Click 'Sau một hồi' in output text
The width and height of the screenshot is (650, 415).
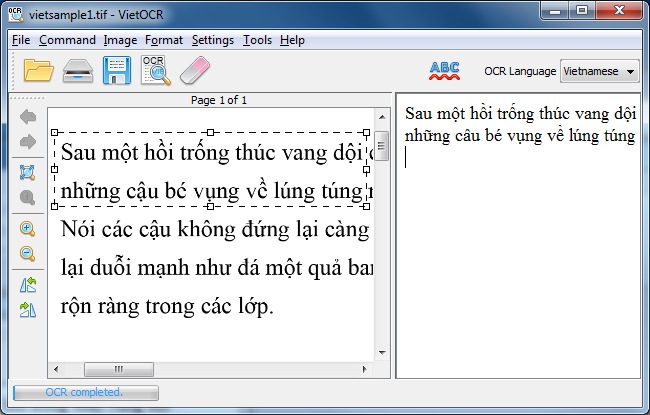pos(448,114)
